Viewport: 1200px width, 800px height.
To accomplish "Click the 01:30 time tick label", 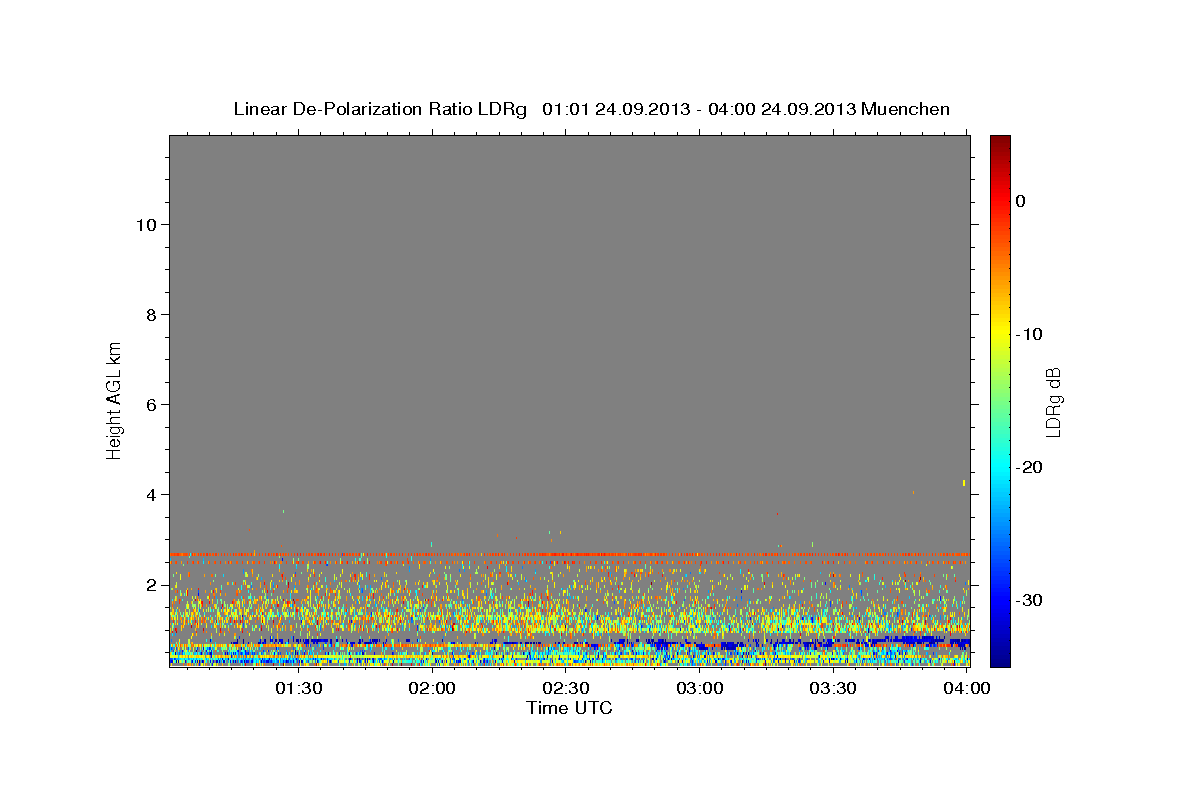I will 299,688.
